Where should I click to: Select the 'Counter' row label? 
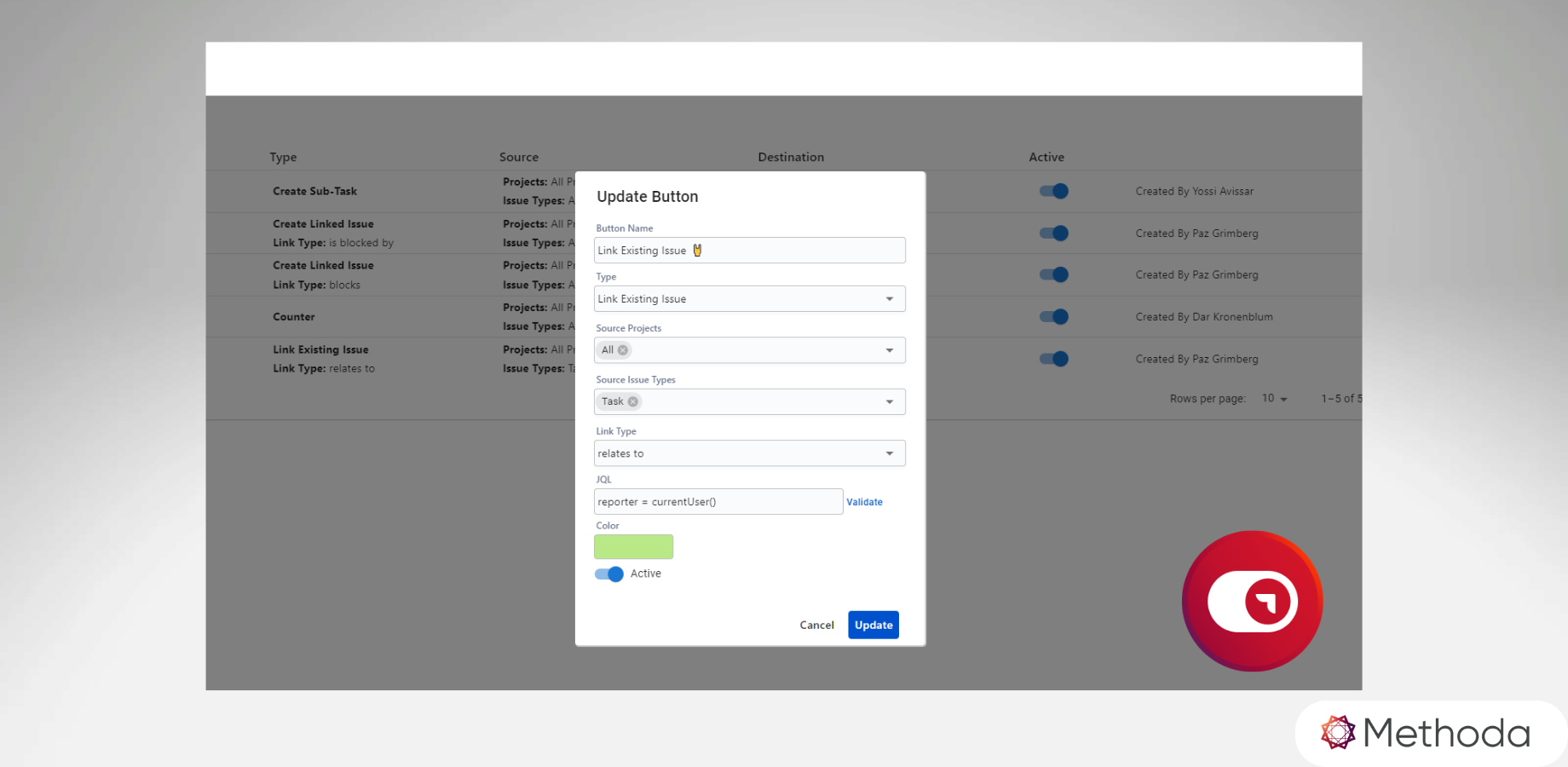294,316
